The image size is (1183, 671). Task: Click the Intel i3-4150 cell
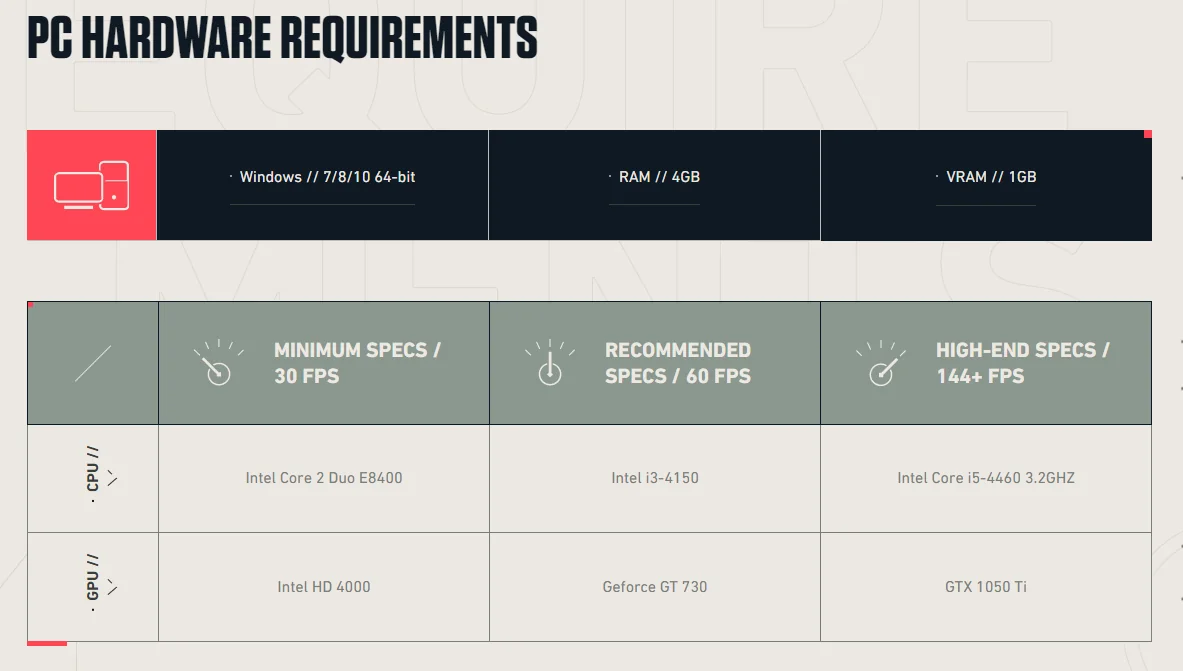655,478
